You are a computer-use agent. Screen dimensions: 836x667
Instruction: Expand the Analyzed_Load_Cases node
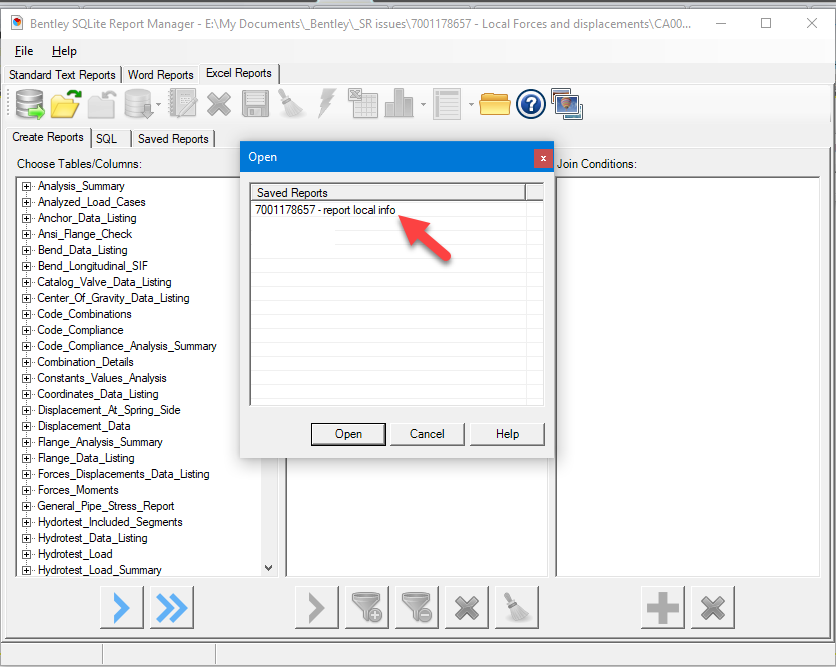pyautogui.click(x=26, y=202)
